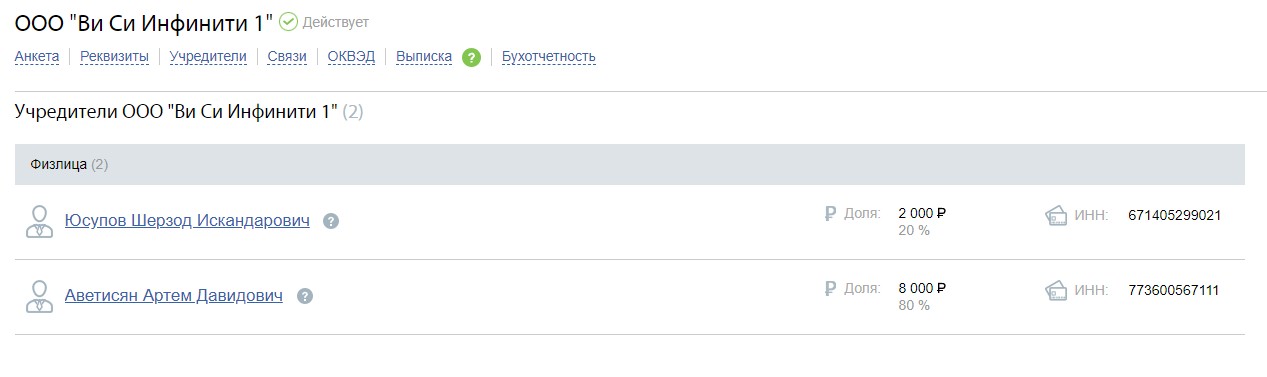Image resolution: width=1267 pixels, height=377 pixels.
Task: Open Аветисян Артем Давидович's profile link
Action: click(174, 295)
